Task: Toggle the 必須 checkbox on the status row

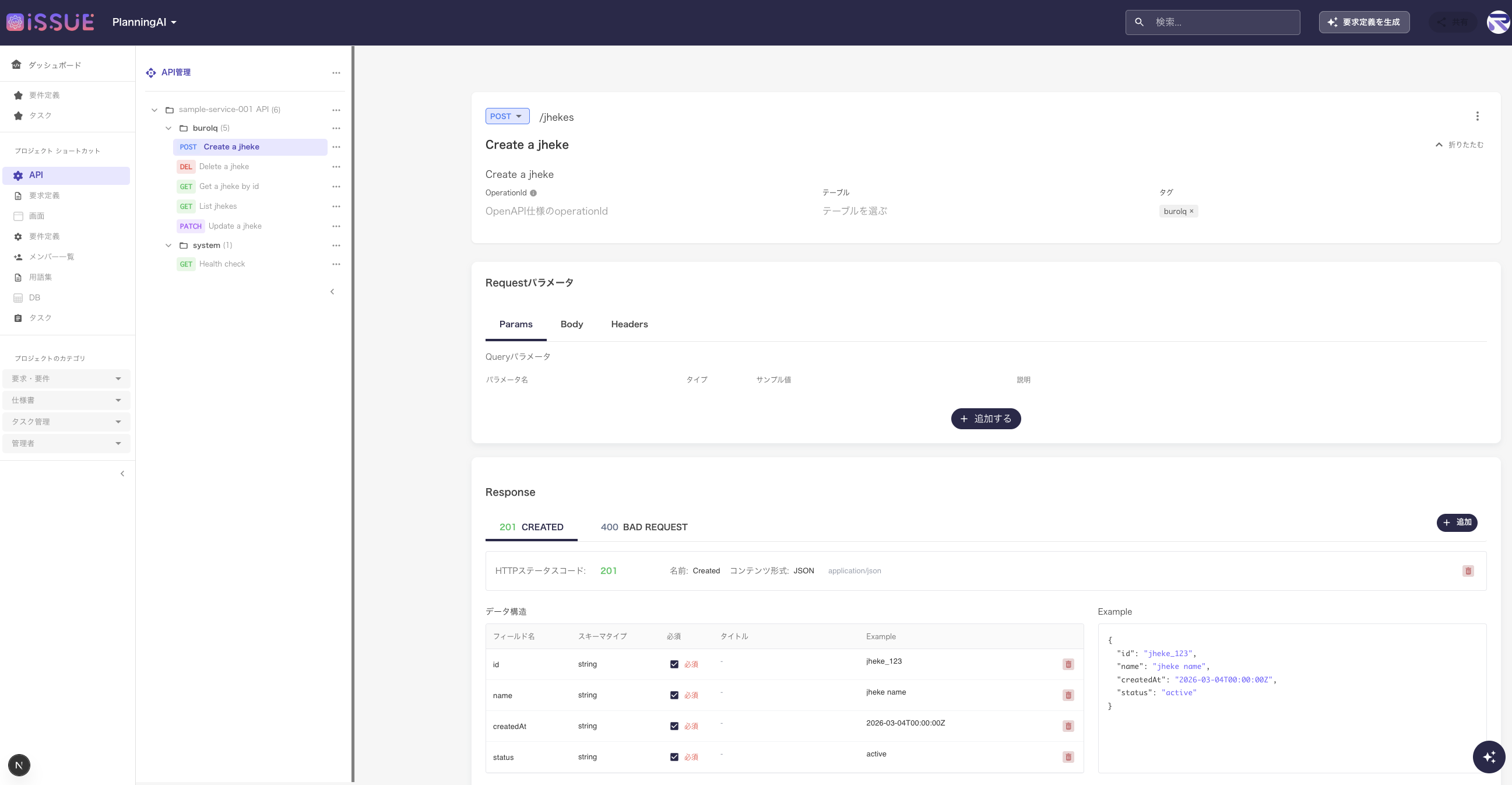Action: click(x=674, y=757)
